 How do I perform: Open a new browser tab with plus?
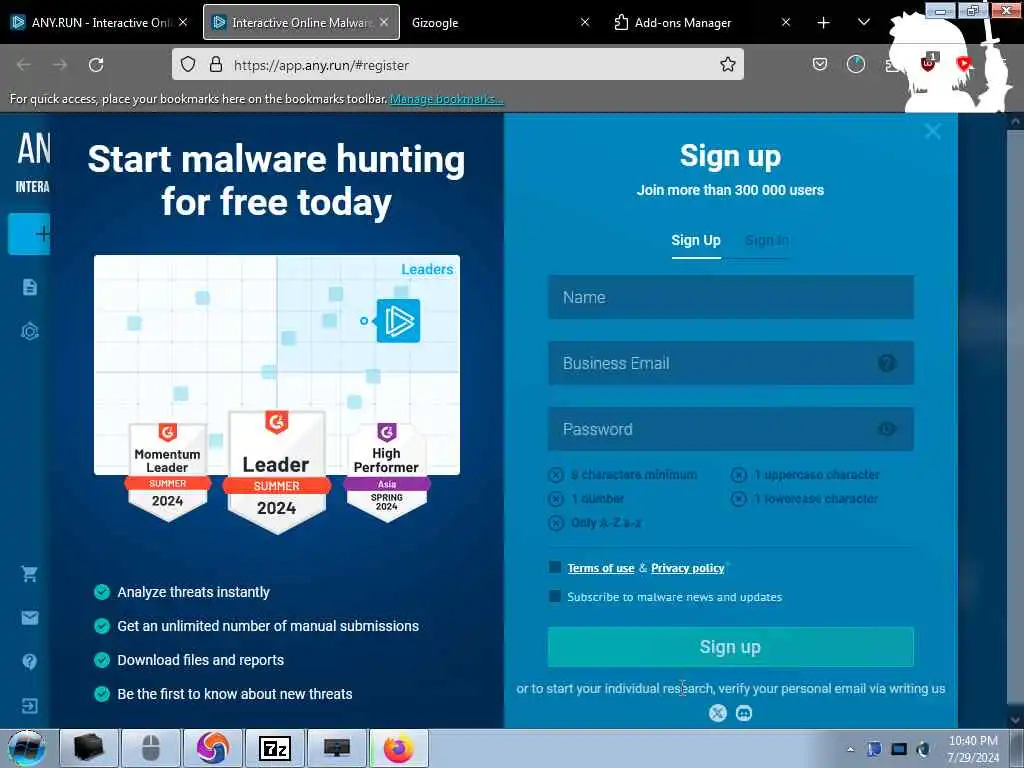(x=824, y=23)
